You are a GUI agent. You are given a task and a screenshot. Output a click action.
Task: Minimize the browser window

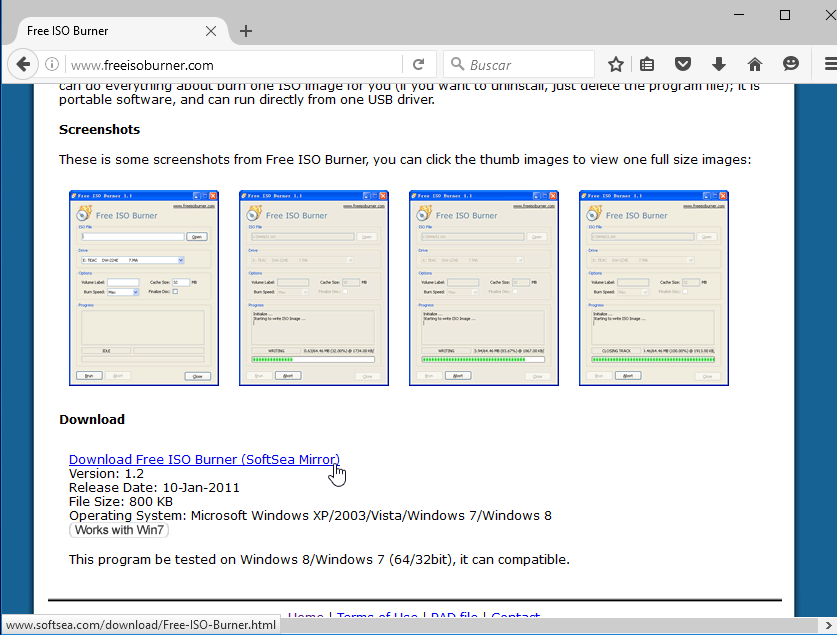tap(739, 15)
